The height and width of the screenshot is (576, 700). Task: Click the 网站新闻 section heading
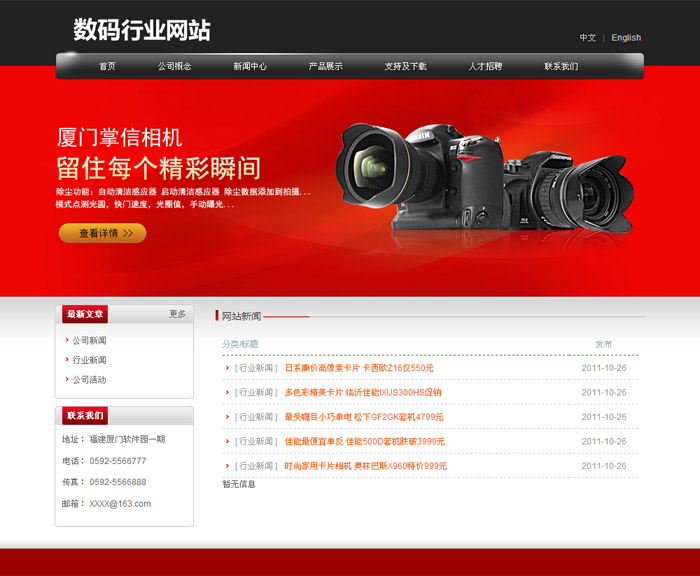tap(242, 316)
